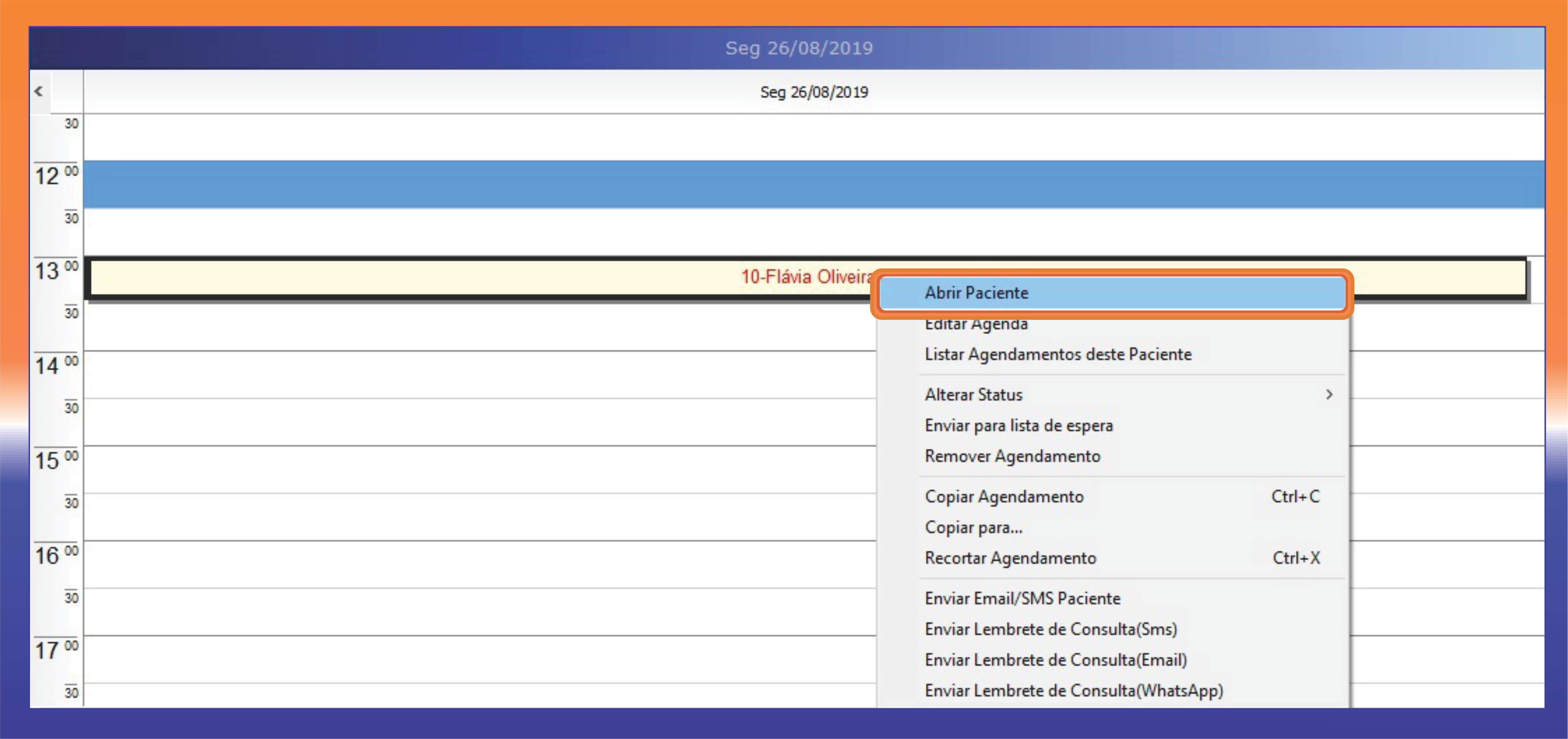Open Listar Agendamentos deste Paciente
This screenshot has height=739, width=1568.
tap(1057, 354)
